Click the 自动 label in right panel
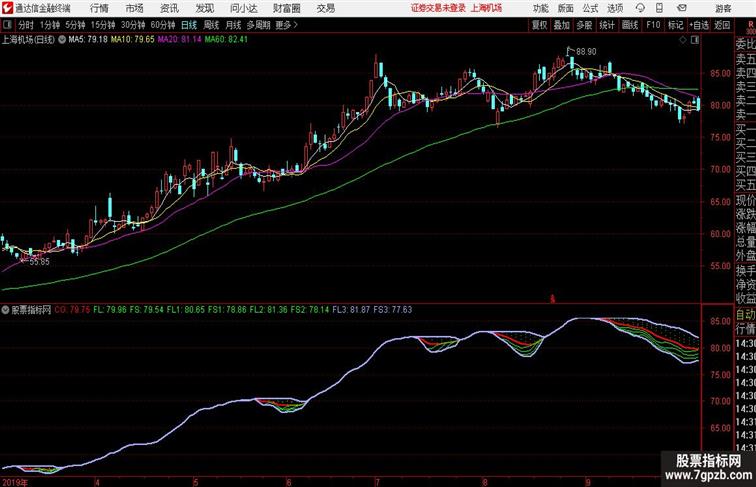756x487 pixels. point(745,314)
